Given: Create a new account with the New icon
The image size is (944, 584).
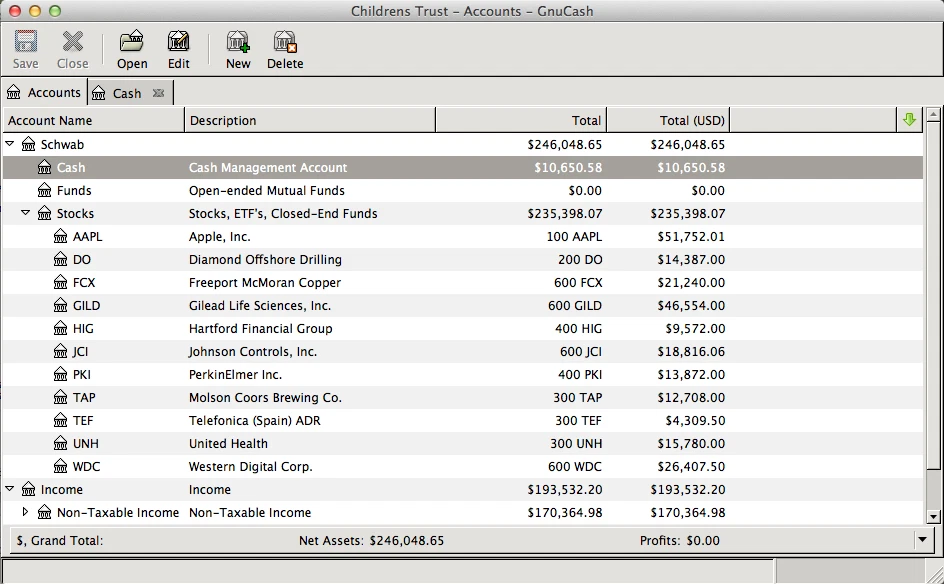Looking at the screenshot, I should coord(237,42).
